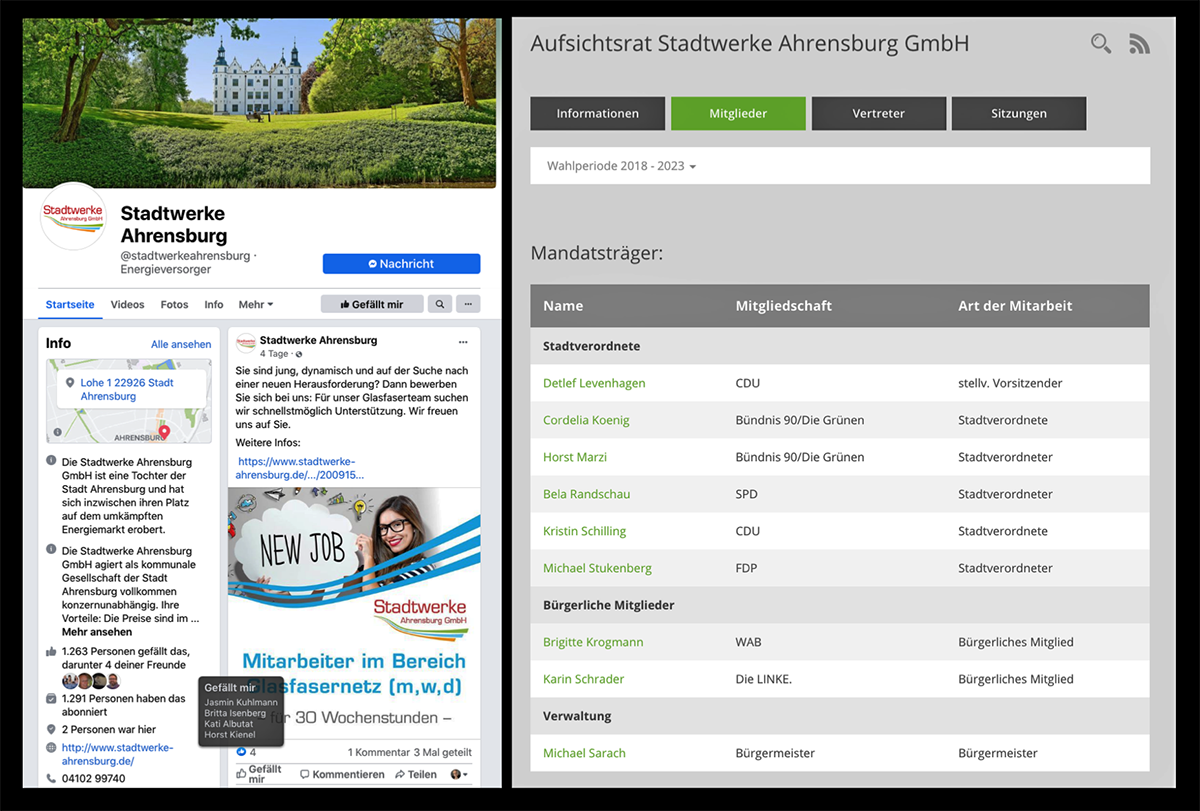Image resolution: width=1200 pixels, height=811 pixels.
Task: Click the 'SPD' membership cell
Action: [747, 494]
